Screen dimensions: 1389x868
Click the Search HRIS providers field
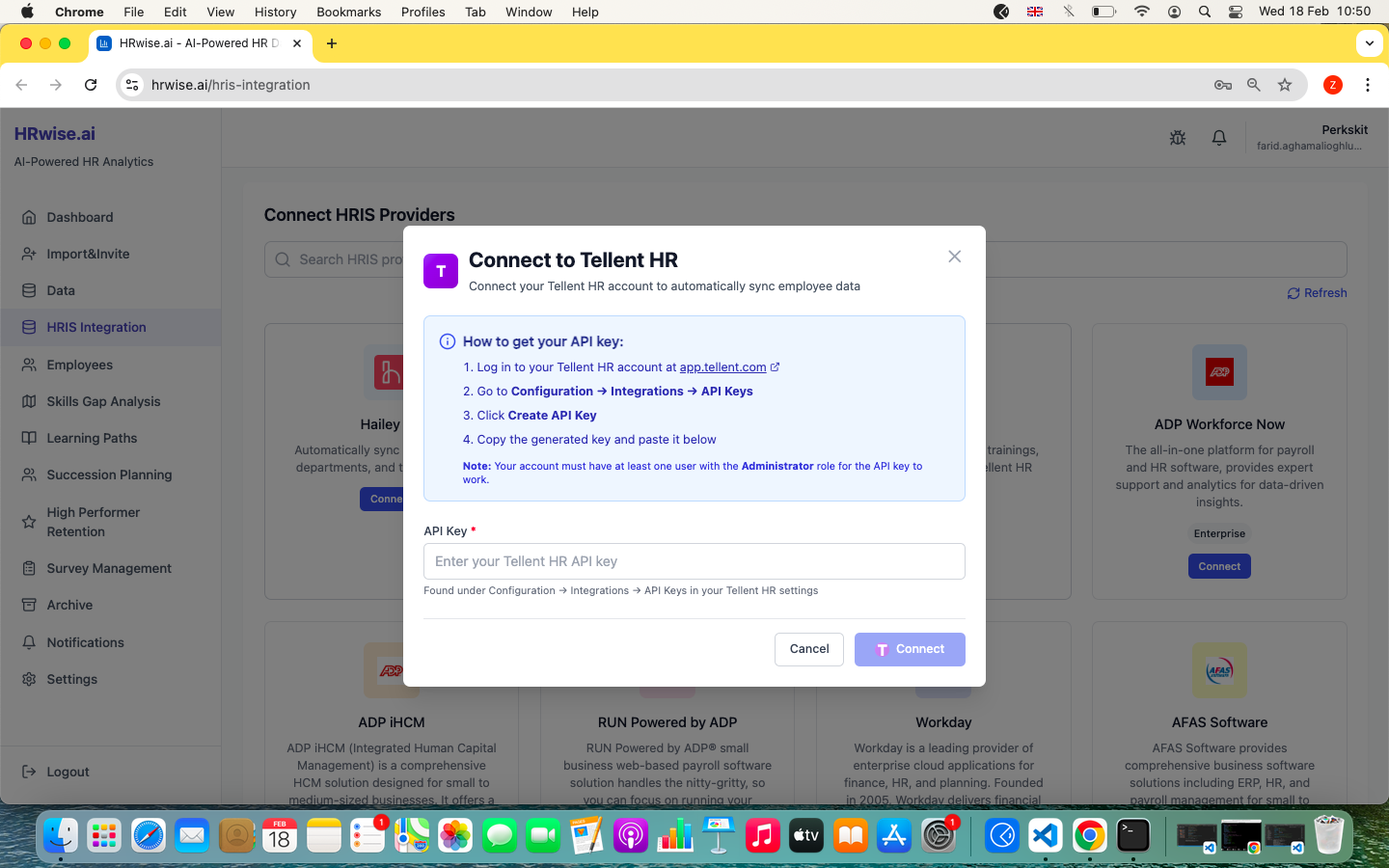[x=805, y=259]
